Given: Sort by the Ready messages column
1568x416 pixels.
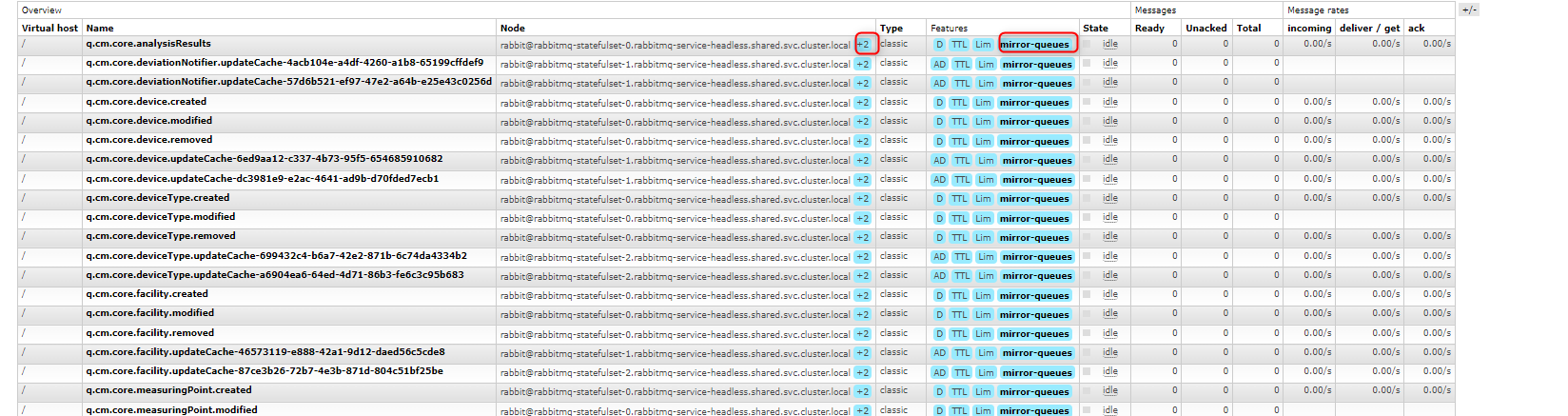Looking at the screenshot, I should click(1149, 29).
